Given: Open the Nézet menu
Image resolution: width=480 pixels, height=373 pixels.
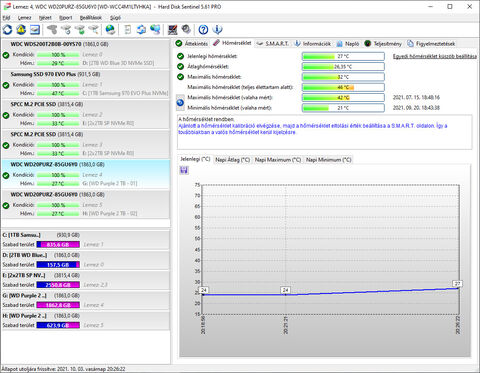Looking at the screenshot, I should [45, 18].
